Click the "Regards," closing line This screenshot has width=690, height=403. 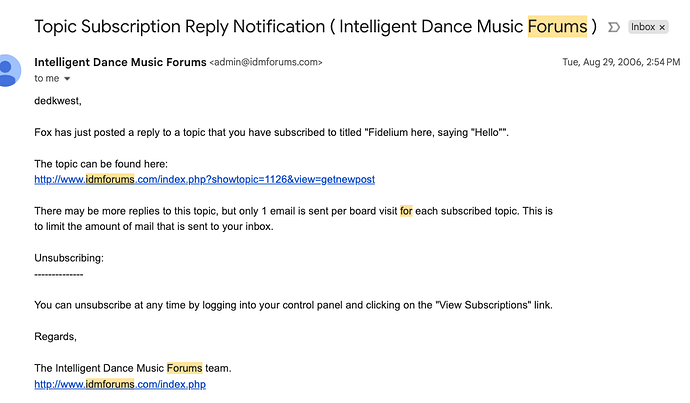[x=55, y=336]
